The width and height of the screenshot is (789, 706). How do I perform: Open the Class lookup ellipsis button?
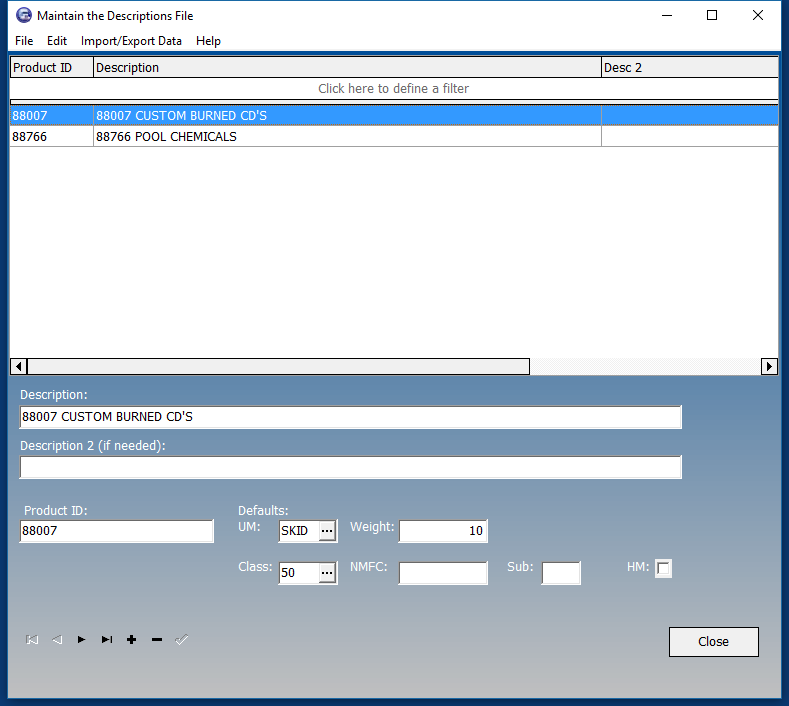[327, 573]
